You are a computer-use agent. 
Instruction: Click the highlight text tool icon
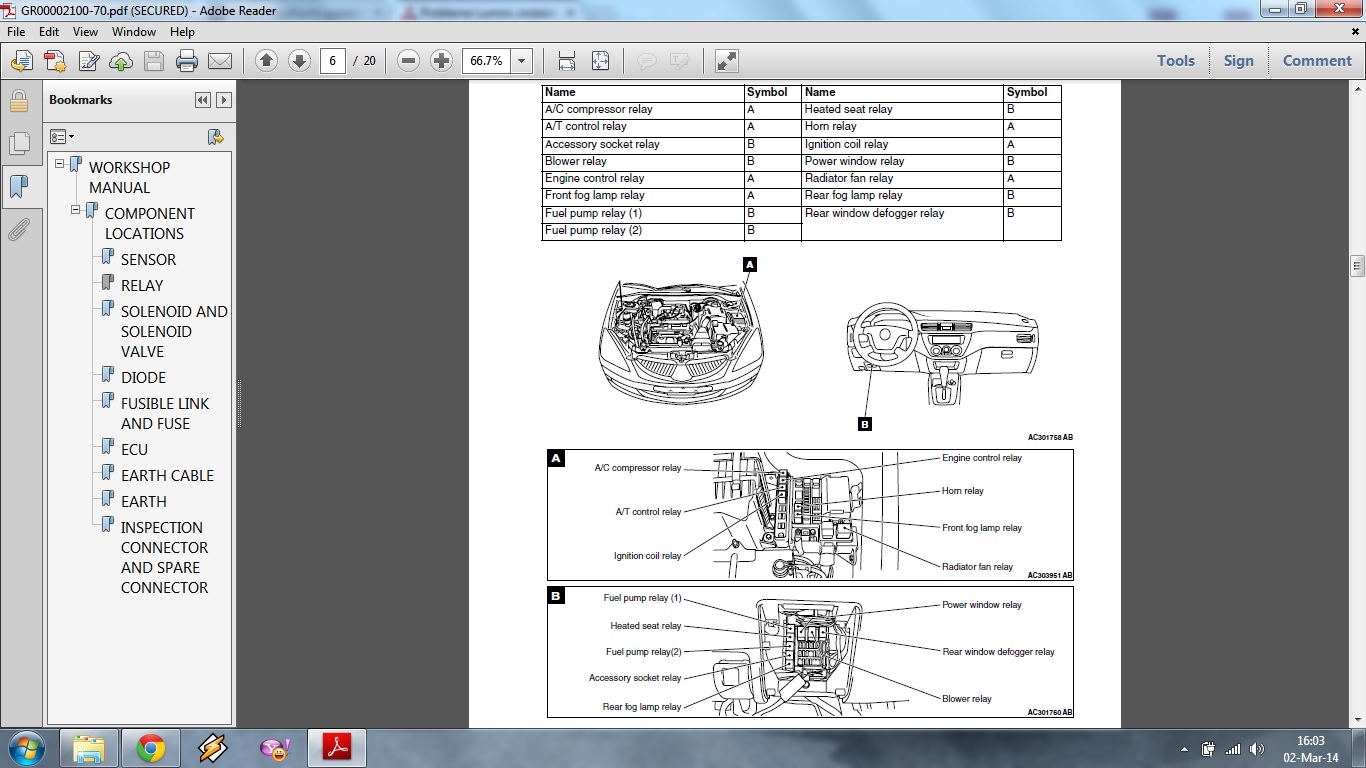pyautogui.click(x=680, y=61)
